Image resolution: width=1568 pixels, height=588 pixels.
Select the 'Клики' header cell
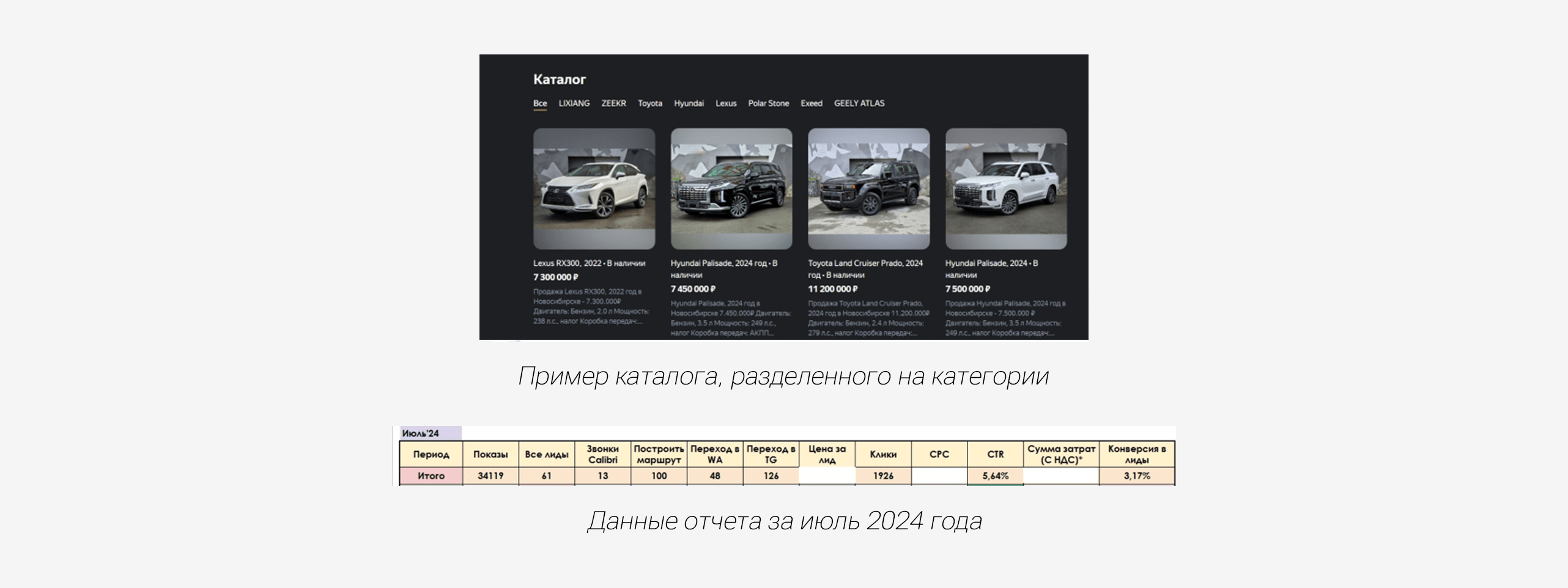(x=883, y=454)
